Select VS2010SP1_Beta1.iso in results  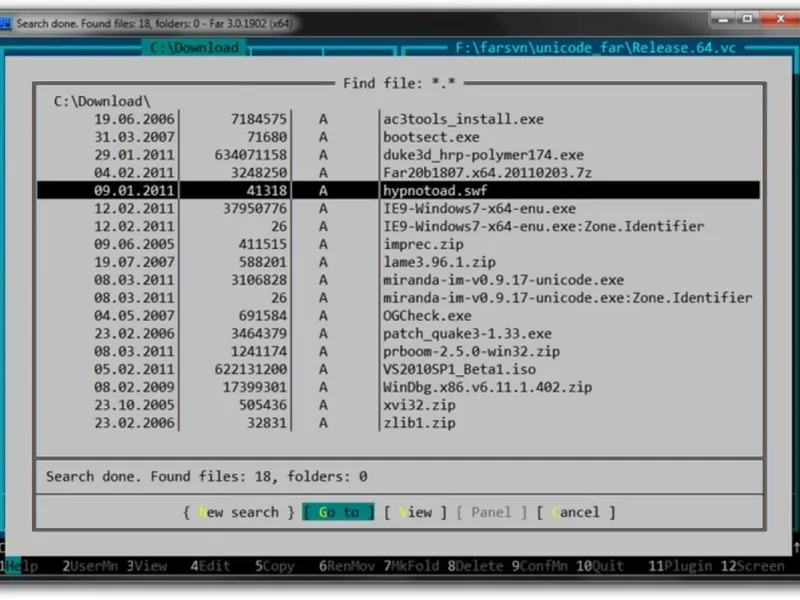[x=398, y=369]
